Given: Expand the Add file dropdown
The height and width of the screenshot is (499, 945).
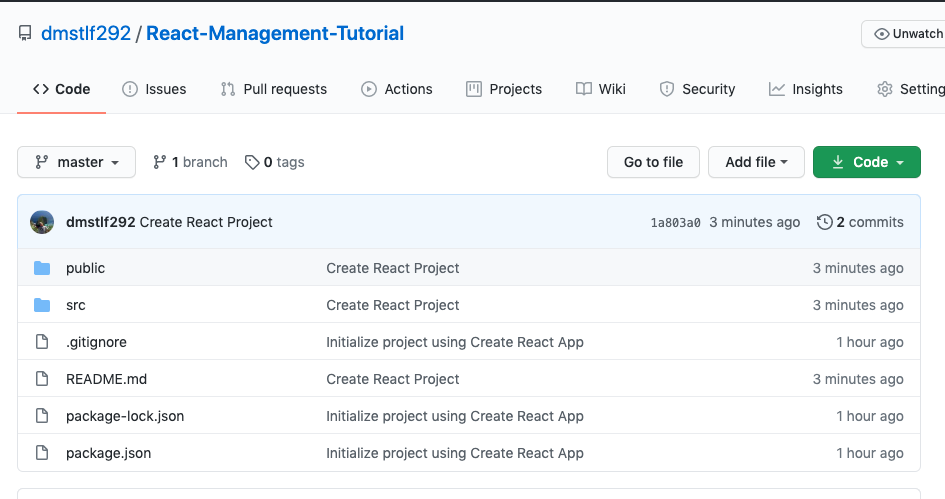Looking at the screenshot, I should pos(756,162).
